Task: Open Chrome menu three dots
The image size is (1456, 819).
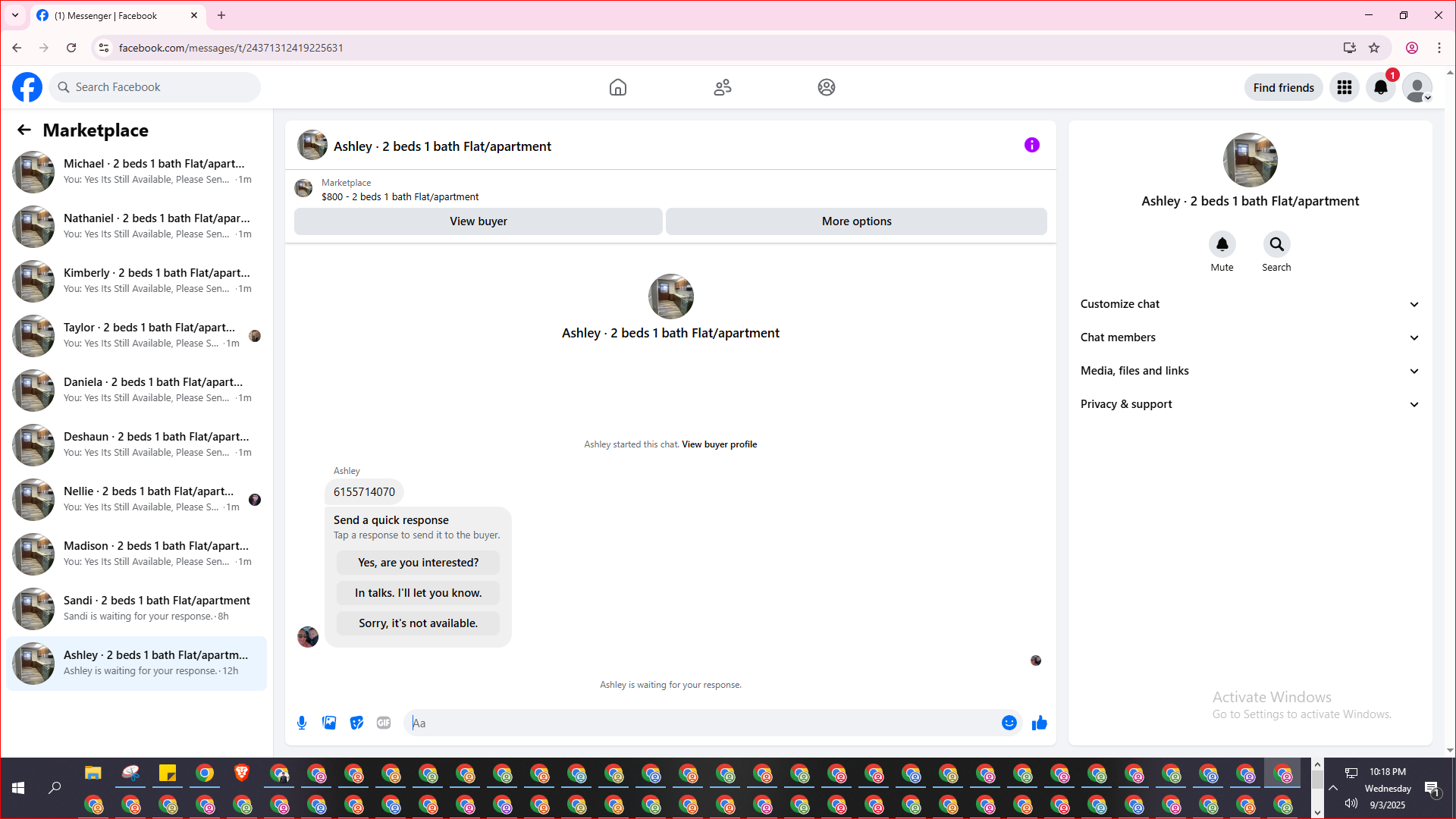Action: pyautogui.click(x=1439, y=48)
